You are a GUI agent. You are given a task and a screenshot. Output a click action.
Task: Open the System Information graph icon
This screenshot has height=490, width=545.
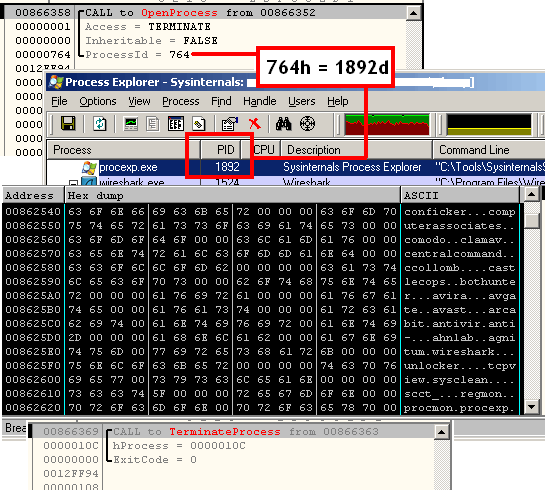point(131,124)
